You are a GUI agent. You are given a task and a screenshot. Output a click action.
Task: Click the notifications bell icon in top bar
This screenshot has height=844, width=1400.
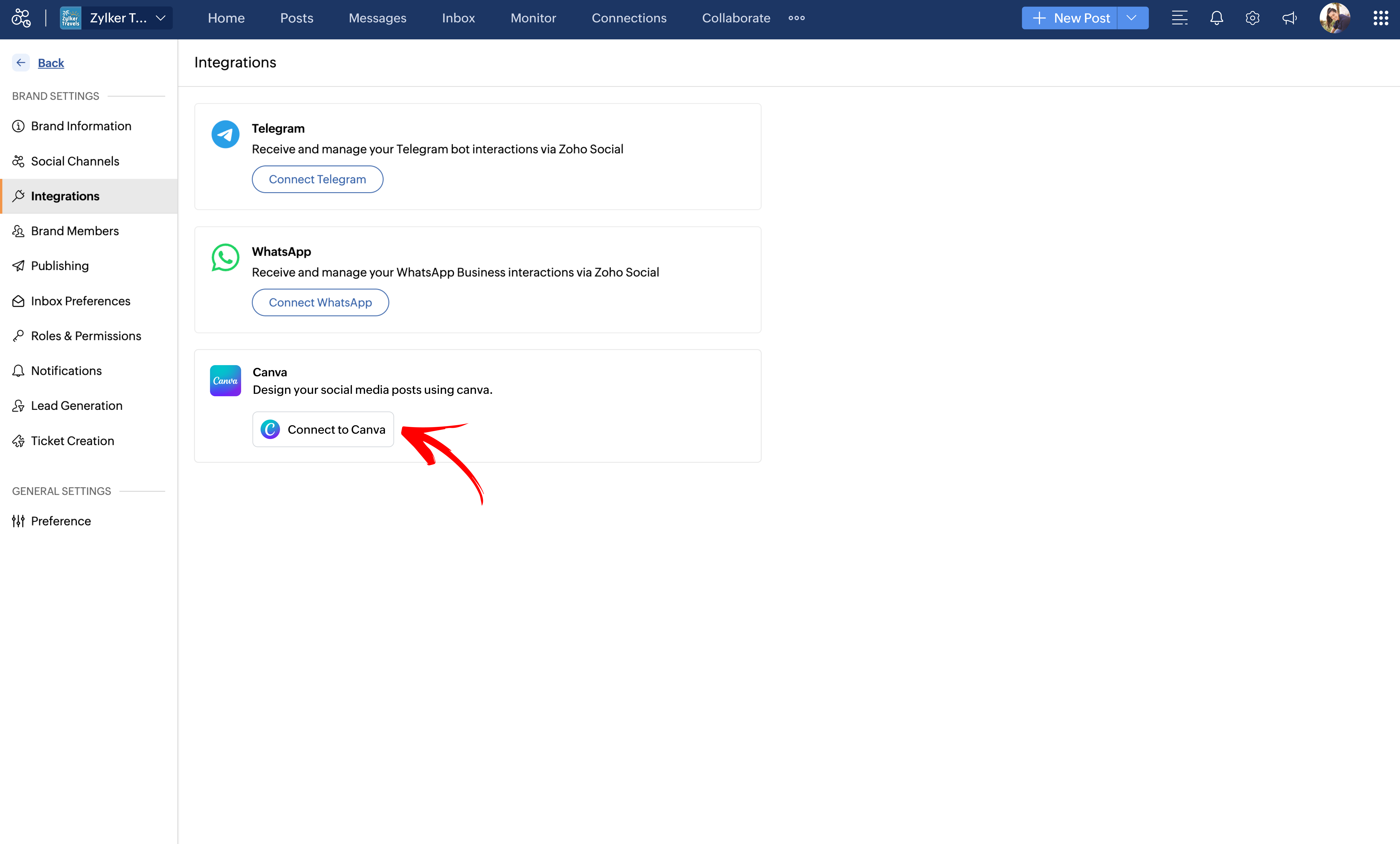tap(1216, 18)
